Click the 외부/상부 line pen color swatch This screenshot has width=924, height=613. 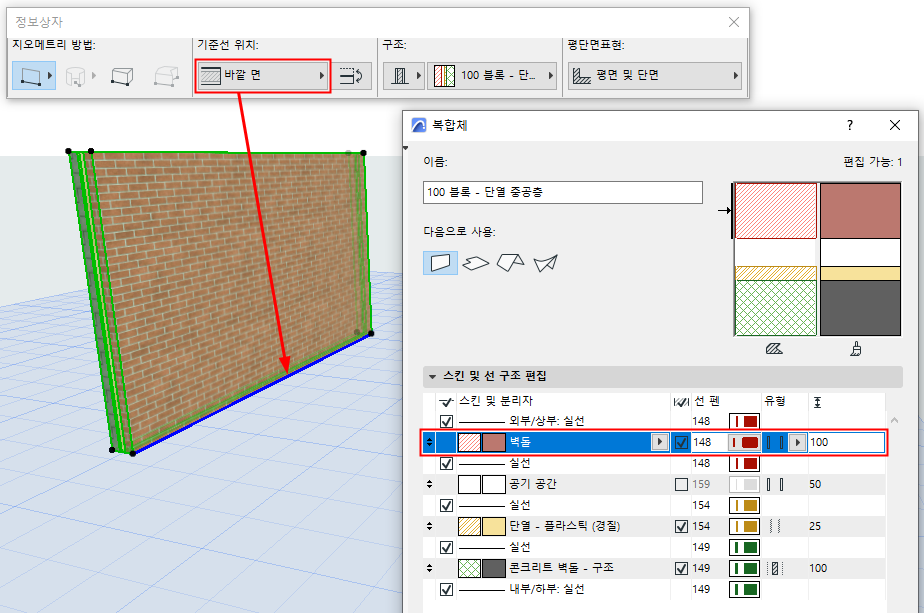(x=744, y=421)
